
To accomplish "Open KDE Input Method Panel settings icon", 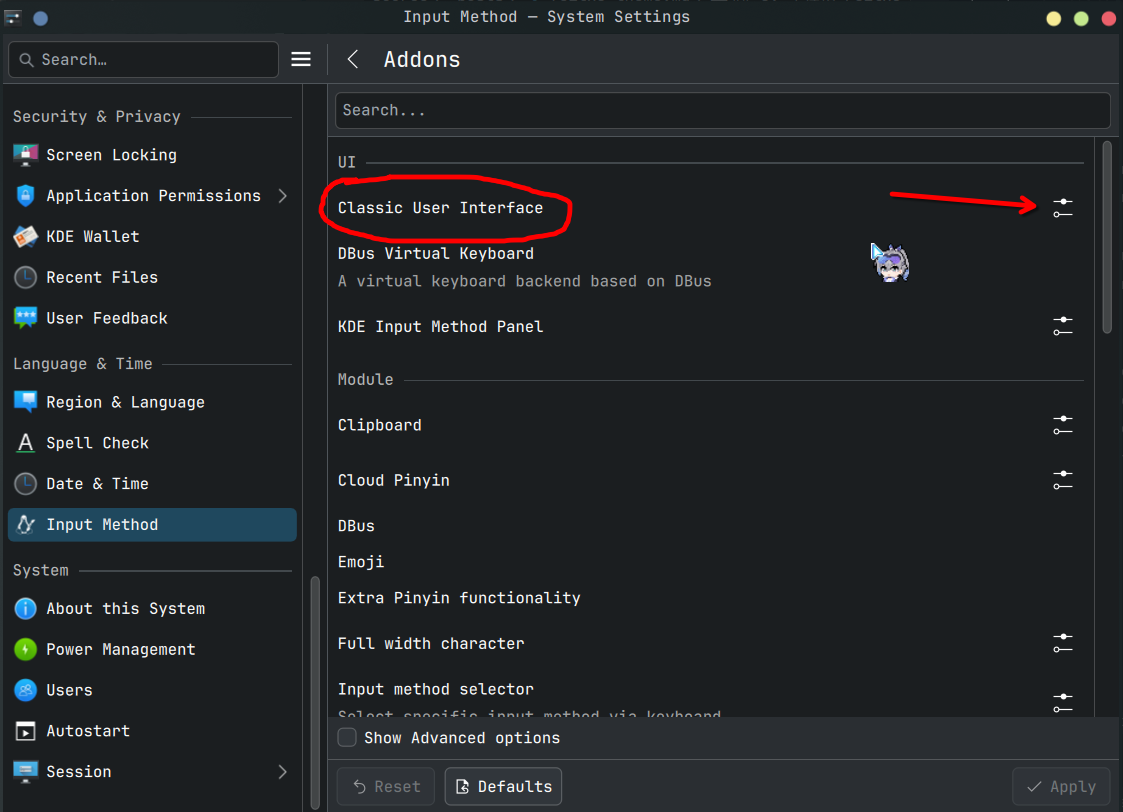I will (1062, 326).
